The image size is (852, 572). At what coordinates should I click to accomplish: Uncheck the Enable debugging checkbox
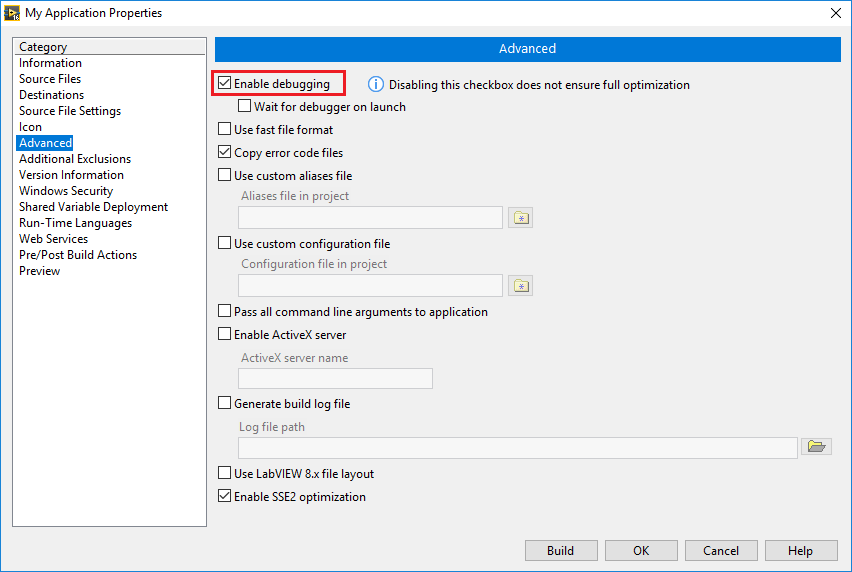[225, 84]
